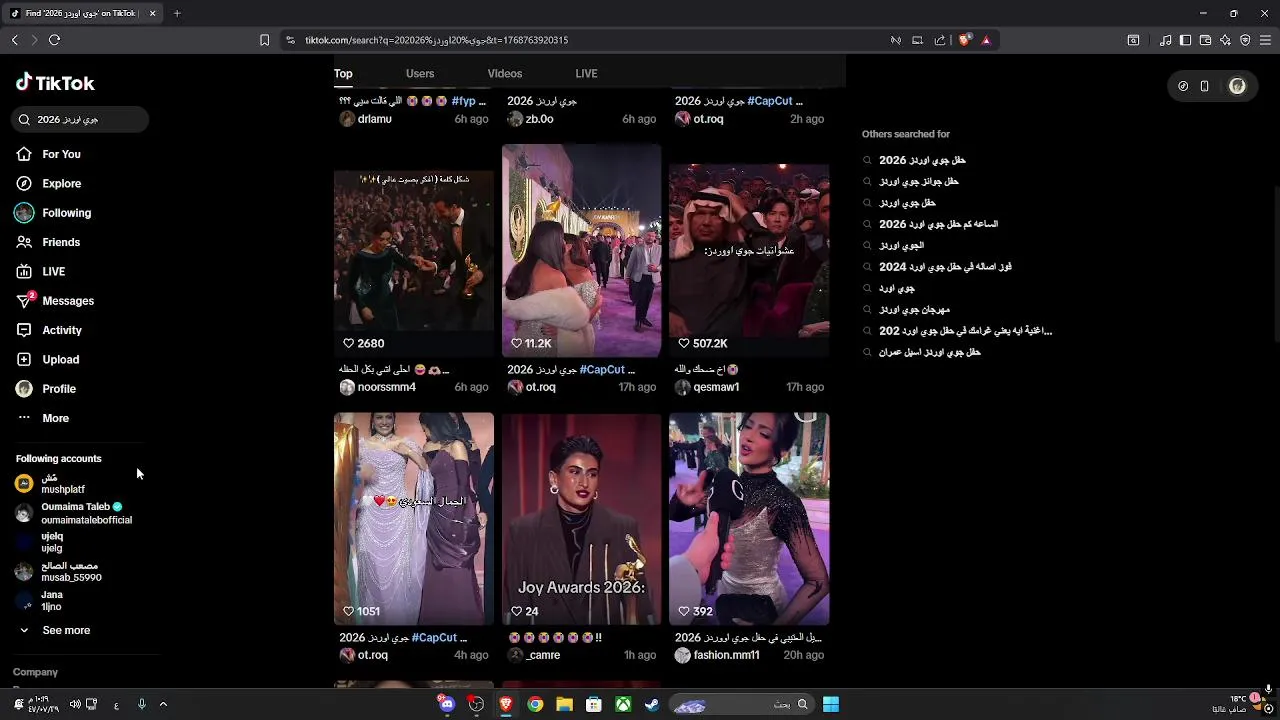Open the video with 11.2K likes
This screenshot has height=720, width=1280.
(x=581, y=250)
